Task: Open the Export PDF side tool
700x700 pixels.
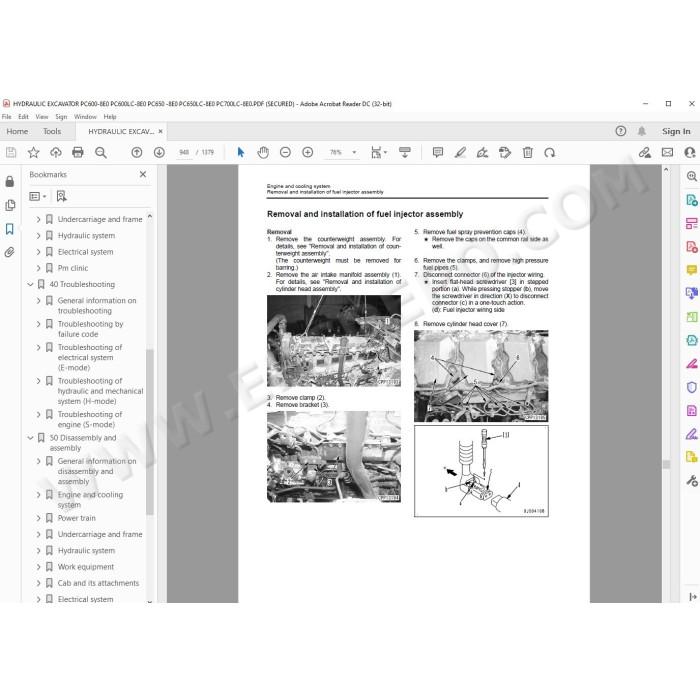Action: tap(692, 200)
